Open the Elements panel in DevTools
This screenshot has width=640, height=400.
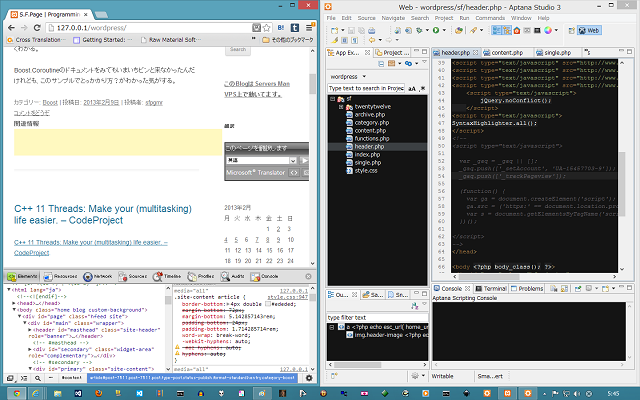click(x=24, y=275)
